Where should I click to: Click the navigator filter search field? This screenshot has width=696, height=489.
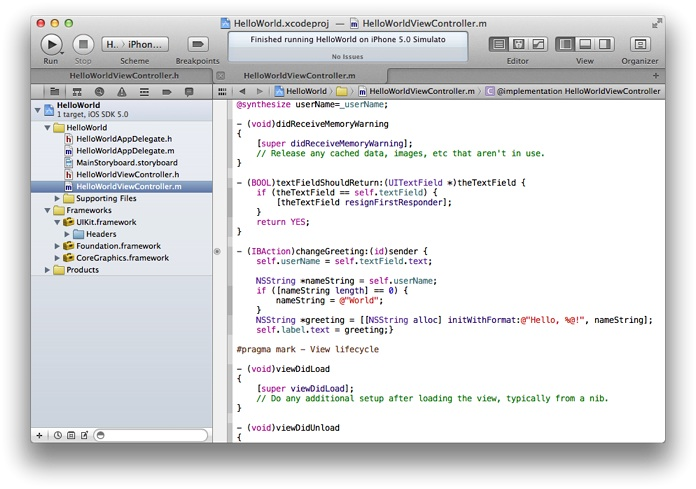(x=151, y=435)
